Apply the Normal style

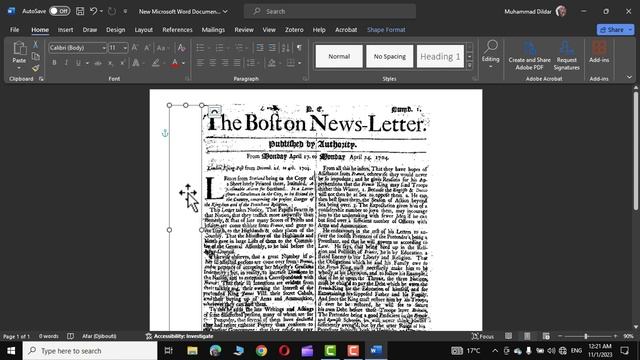(x=339, y=56)
